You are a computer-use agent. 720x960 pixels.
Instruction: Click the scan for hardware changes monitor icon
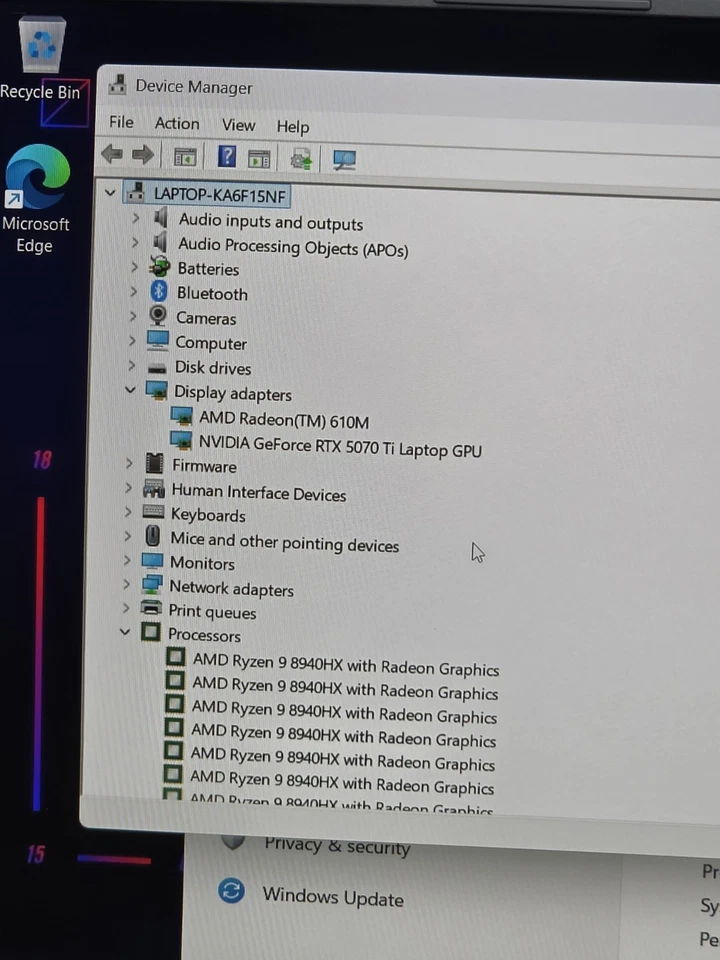(x=344, y=160)
